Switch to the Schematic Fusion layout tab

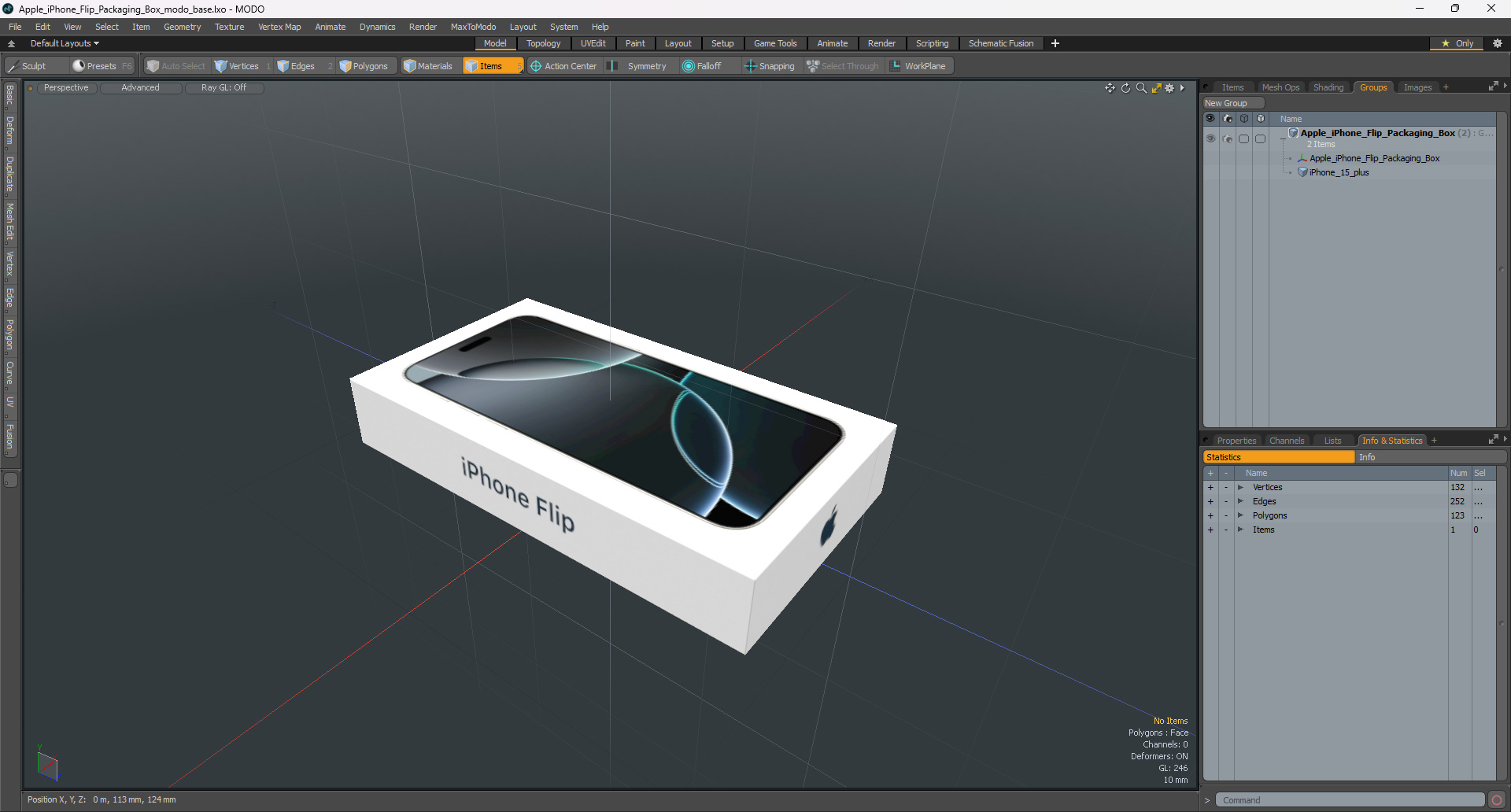(x=1001, y=43)
